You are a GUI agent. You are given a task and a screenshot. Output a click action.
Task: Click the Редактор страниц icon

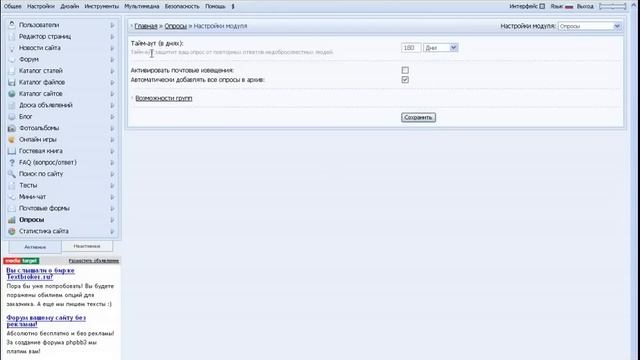coord(12,36)
